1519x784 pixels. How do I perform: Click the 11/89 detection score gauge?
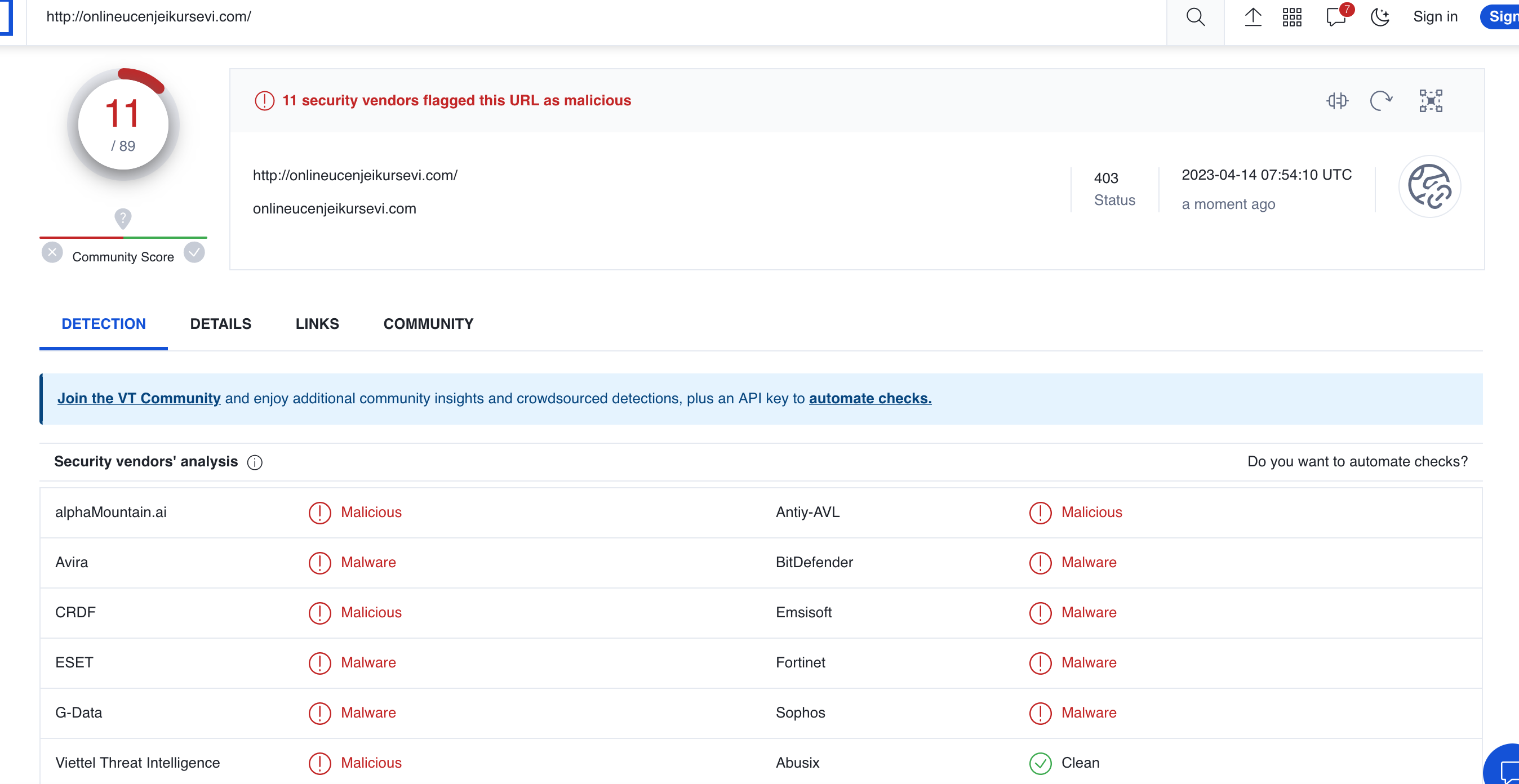pos(123,124)
